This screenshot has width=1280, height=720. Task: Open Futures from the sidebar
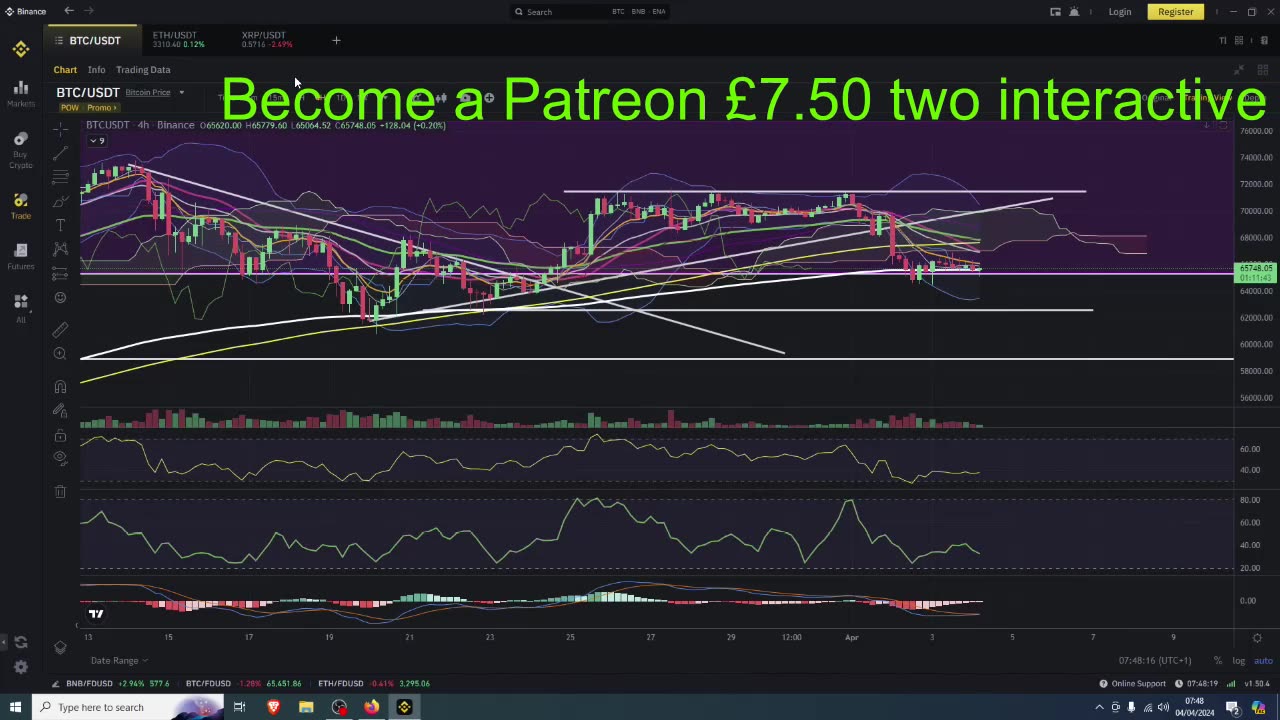point(21,256)
